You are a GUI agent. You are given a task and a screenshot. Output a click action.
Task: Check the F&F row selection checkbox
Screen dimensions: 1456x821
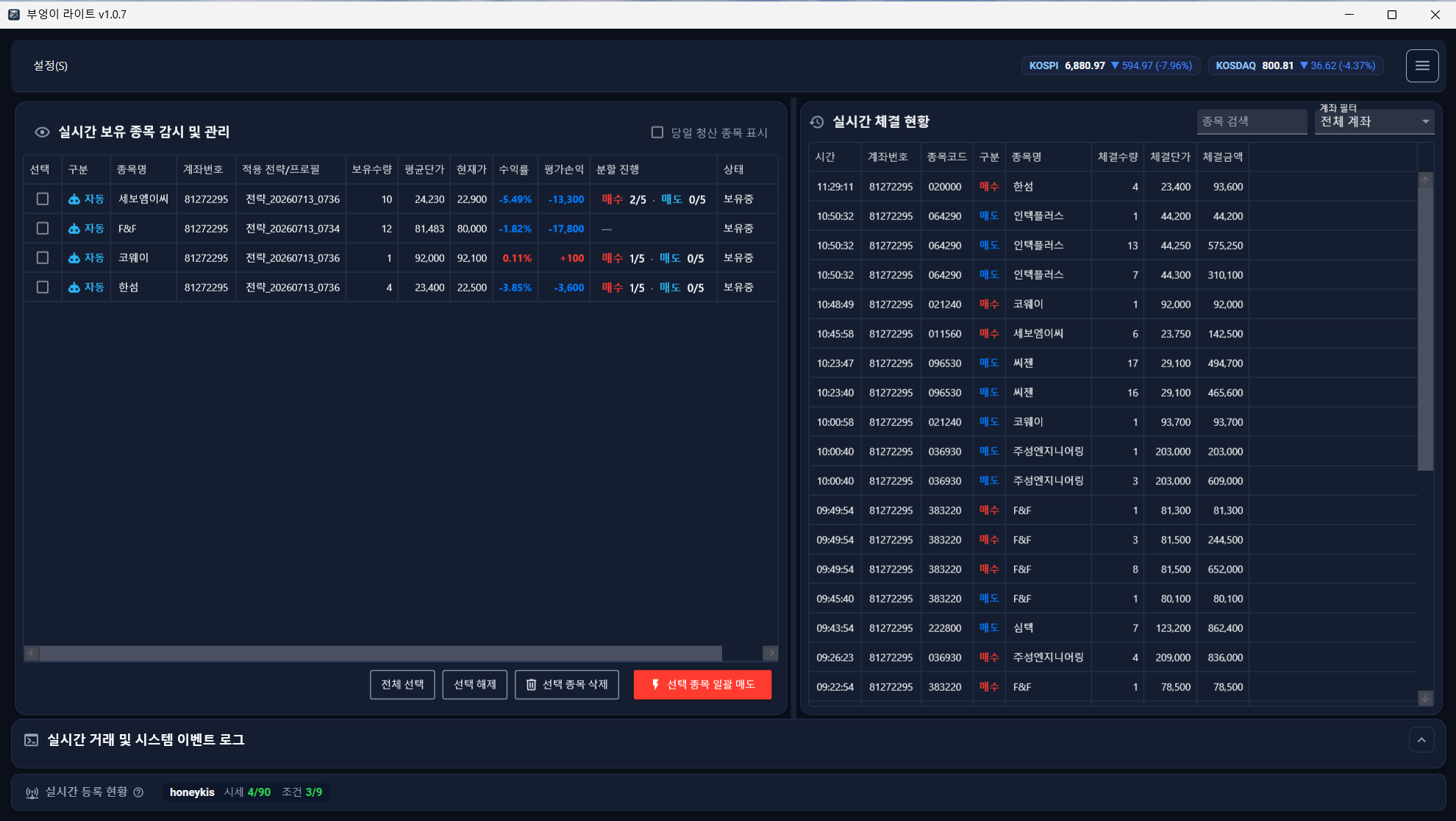pos(43,228)
